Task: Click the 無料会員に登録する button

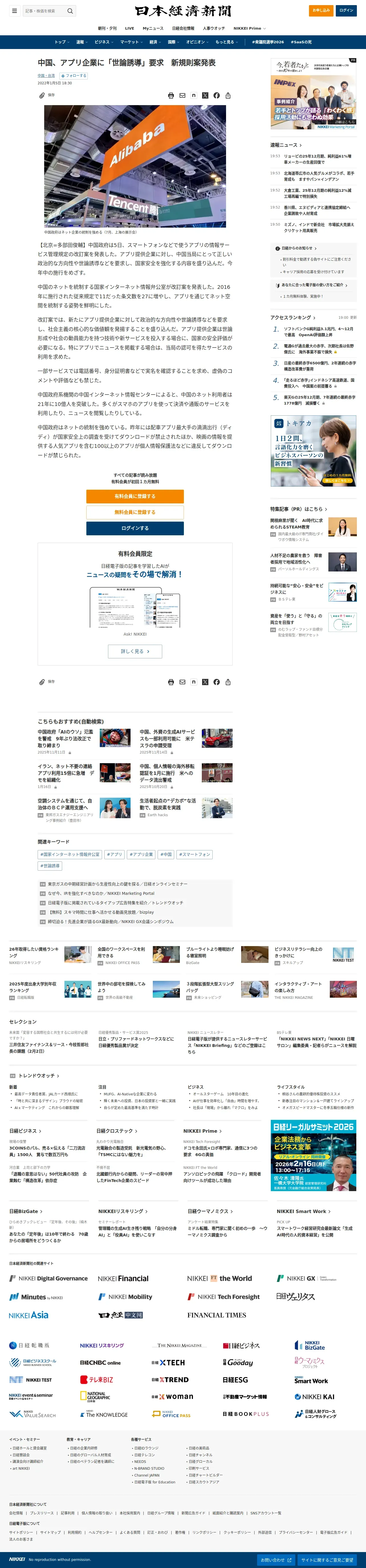Action: tap(135, 512)
